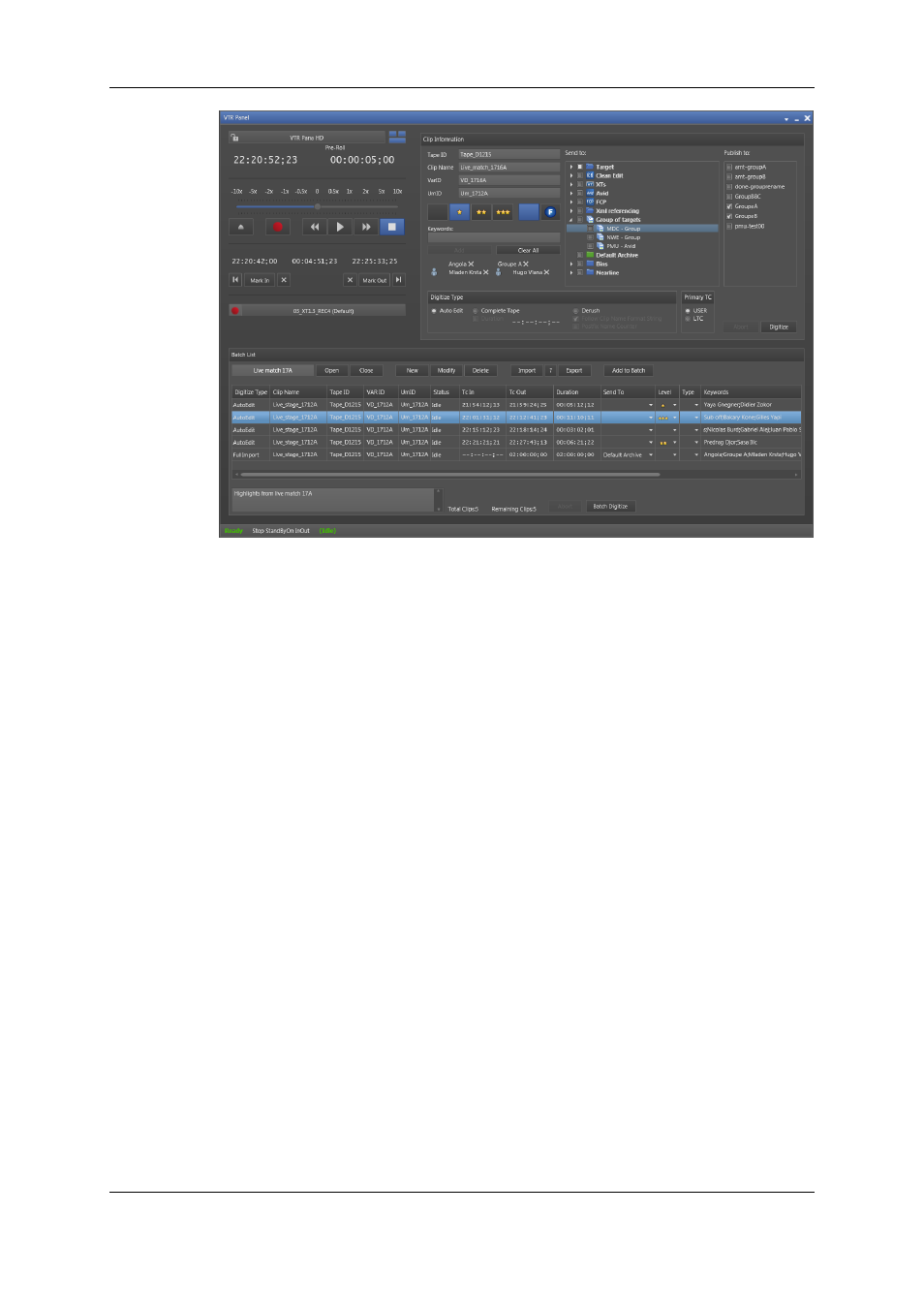Play the tape
Screen dimensions: 924x1307
point(340,227)
